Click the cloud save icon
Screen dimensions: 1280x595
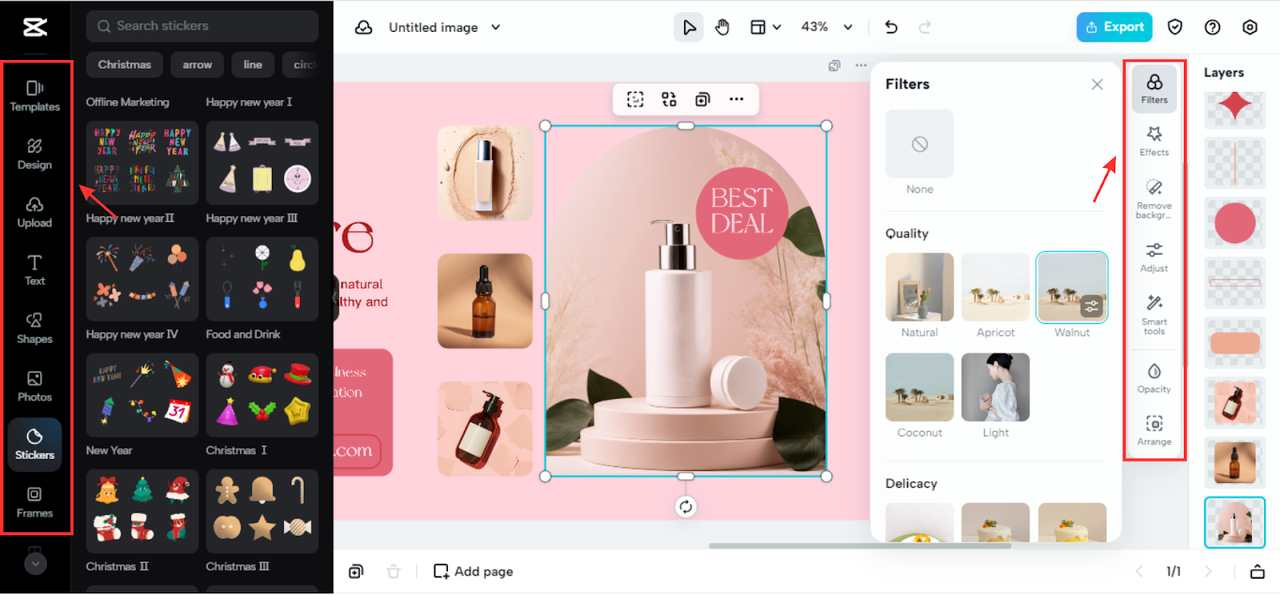364,28
